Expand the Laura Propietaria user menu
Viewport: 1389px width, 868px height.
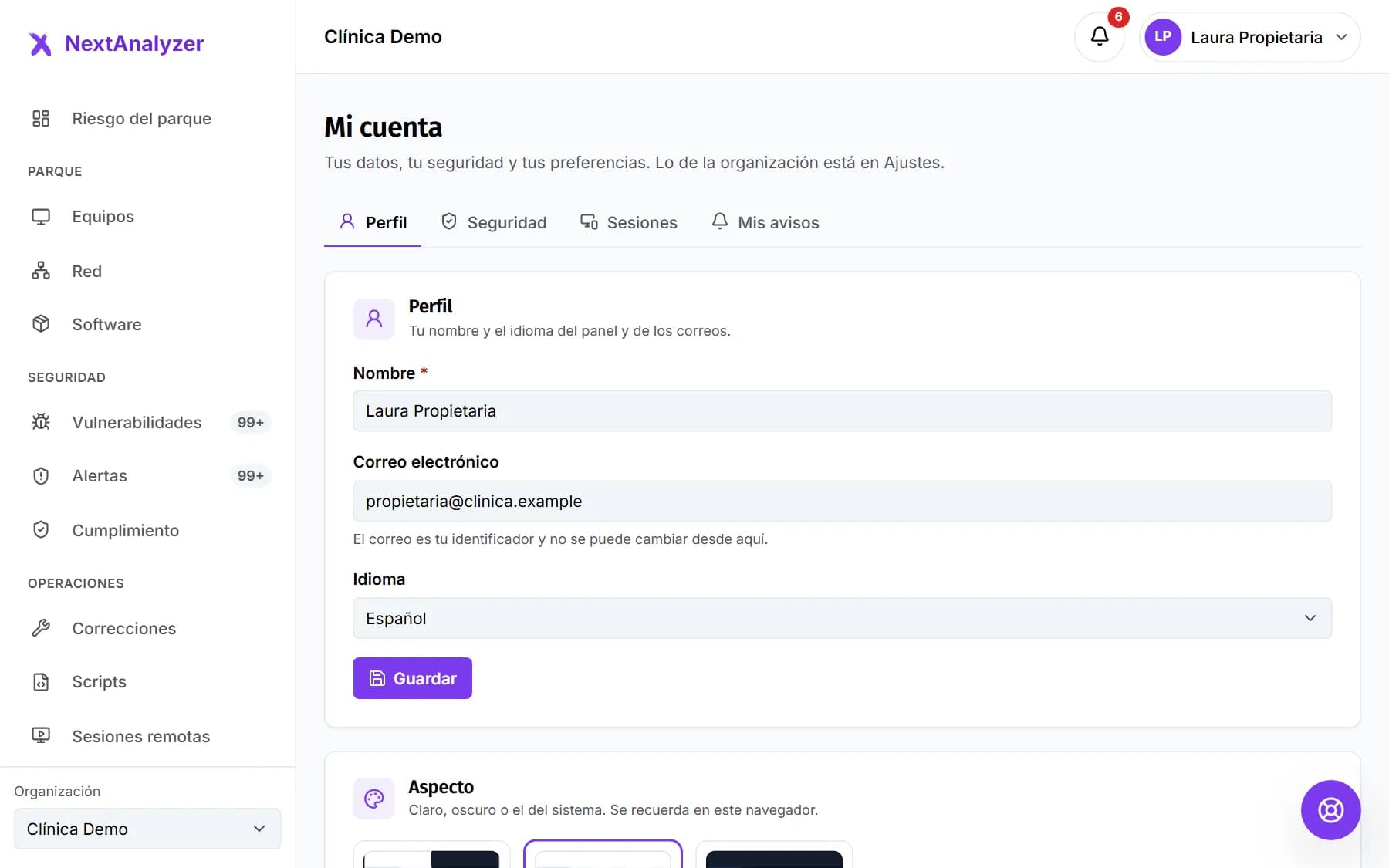1249,37
